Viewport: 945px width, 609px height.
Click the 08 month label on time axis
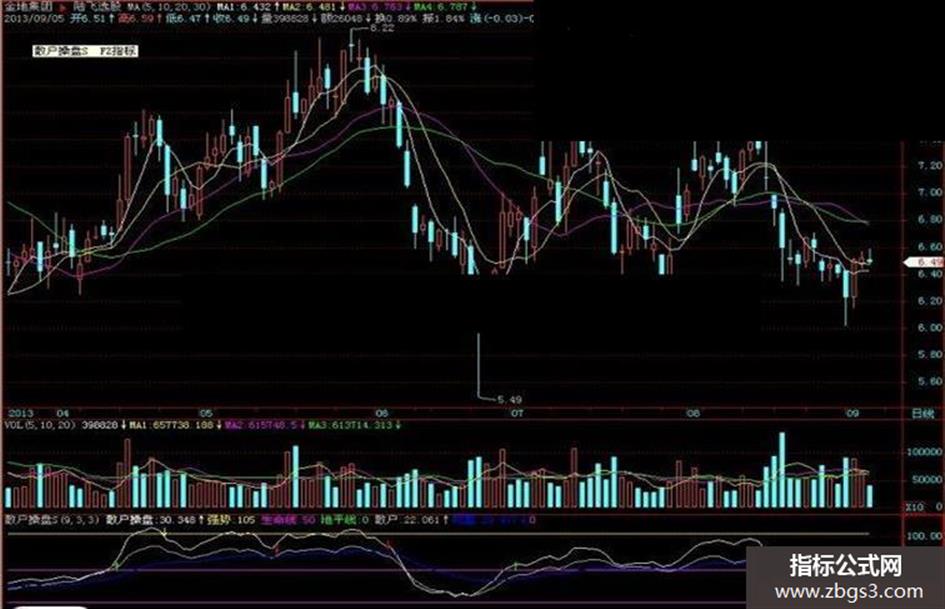click(x=693, y=414)
